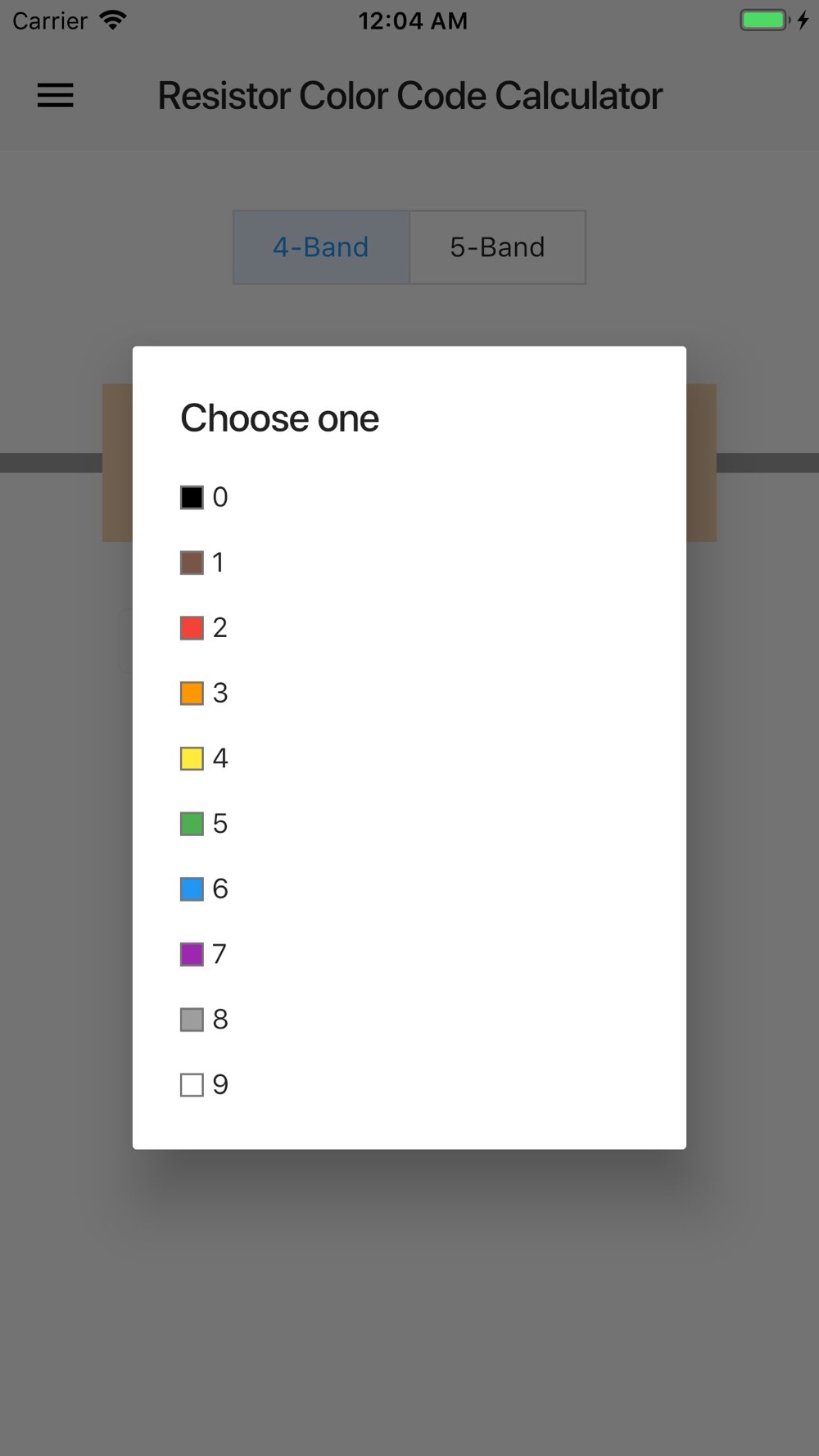The image size is (819, 1456).
Task: Select the white swatch labeled 9
Action: [192, 1084]
